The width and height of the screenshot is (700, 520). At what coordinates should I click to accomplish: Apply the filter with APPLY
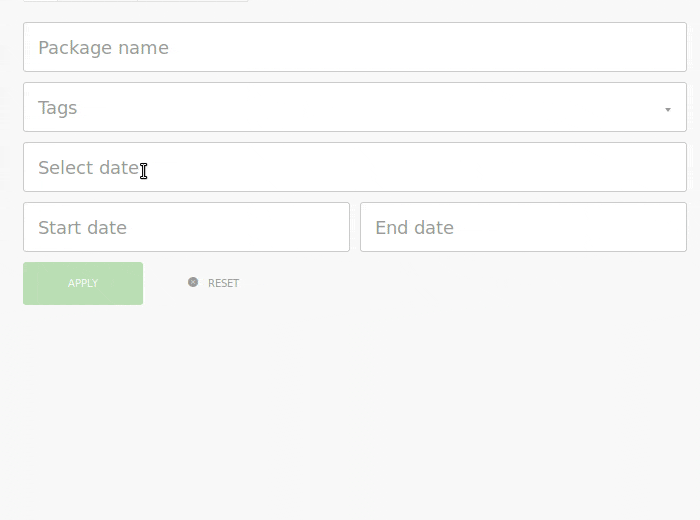coord(83,283)
